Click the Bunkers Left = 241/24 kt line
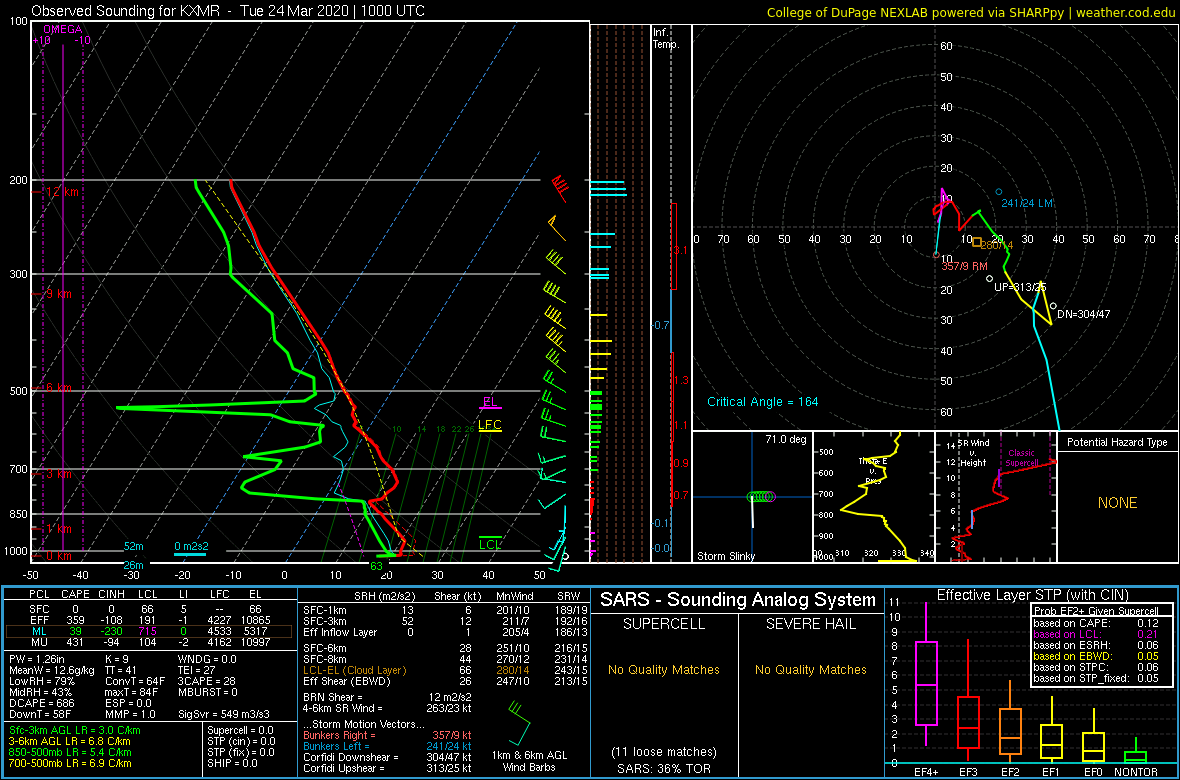This screenshot has width=1180, height=780. (x=387, y=746)
